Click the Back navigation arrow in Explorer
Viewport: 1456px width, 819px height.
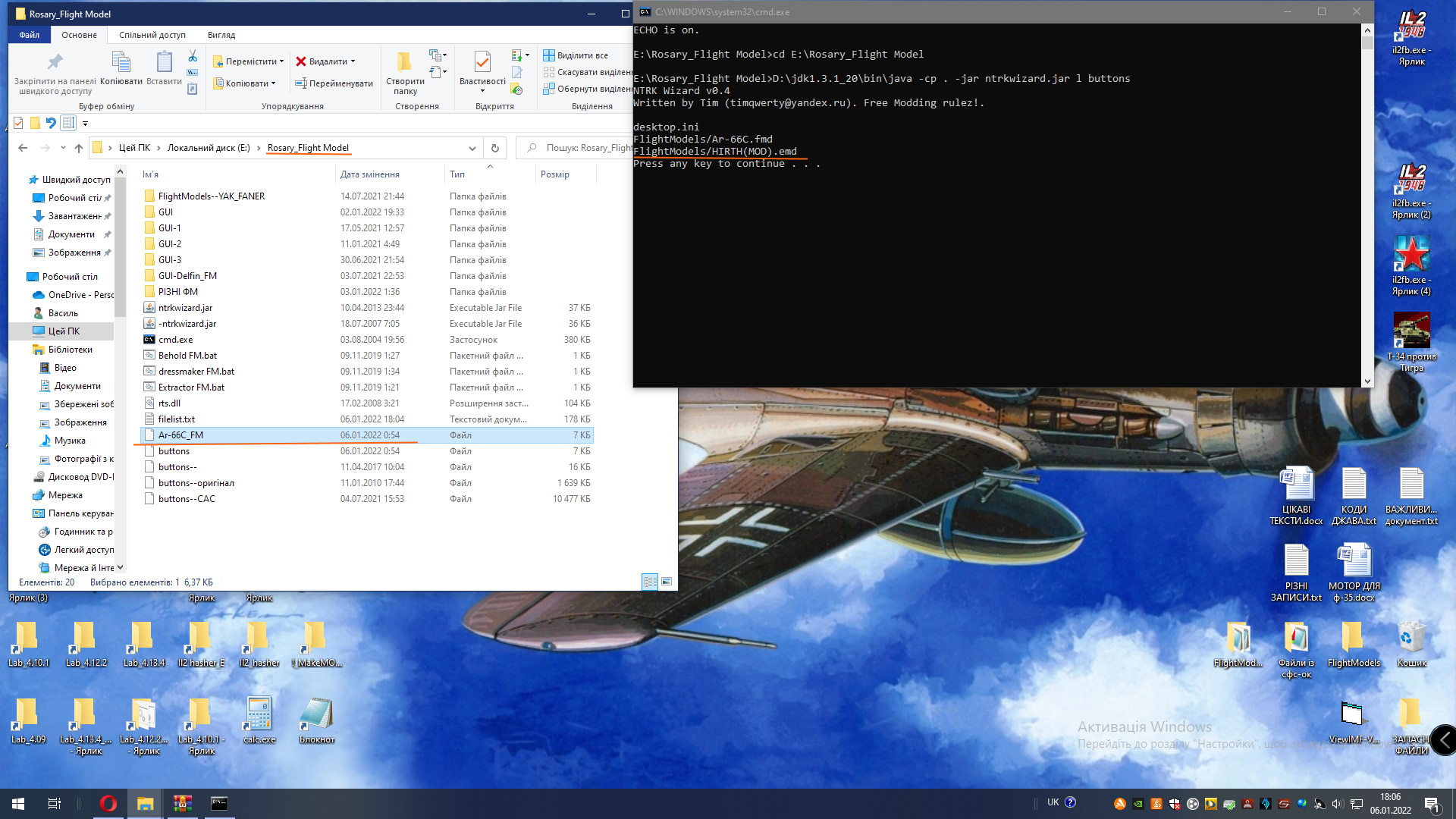pyautogui.click(x=23, y=148)
